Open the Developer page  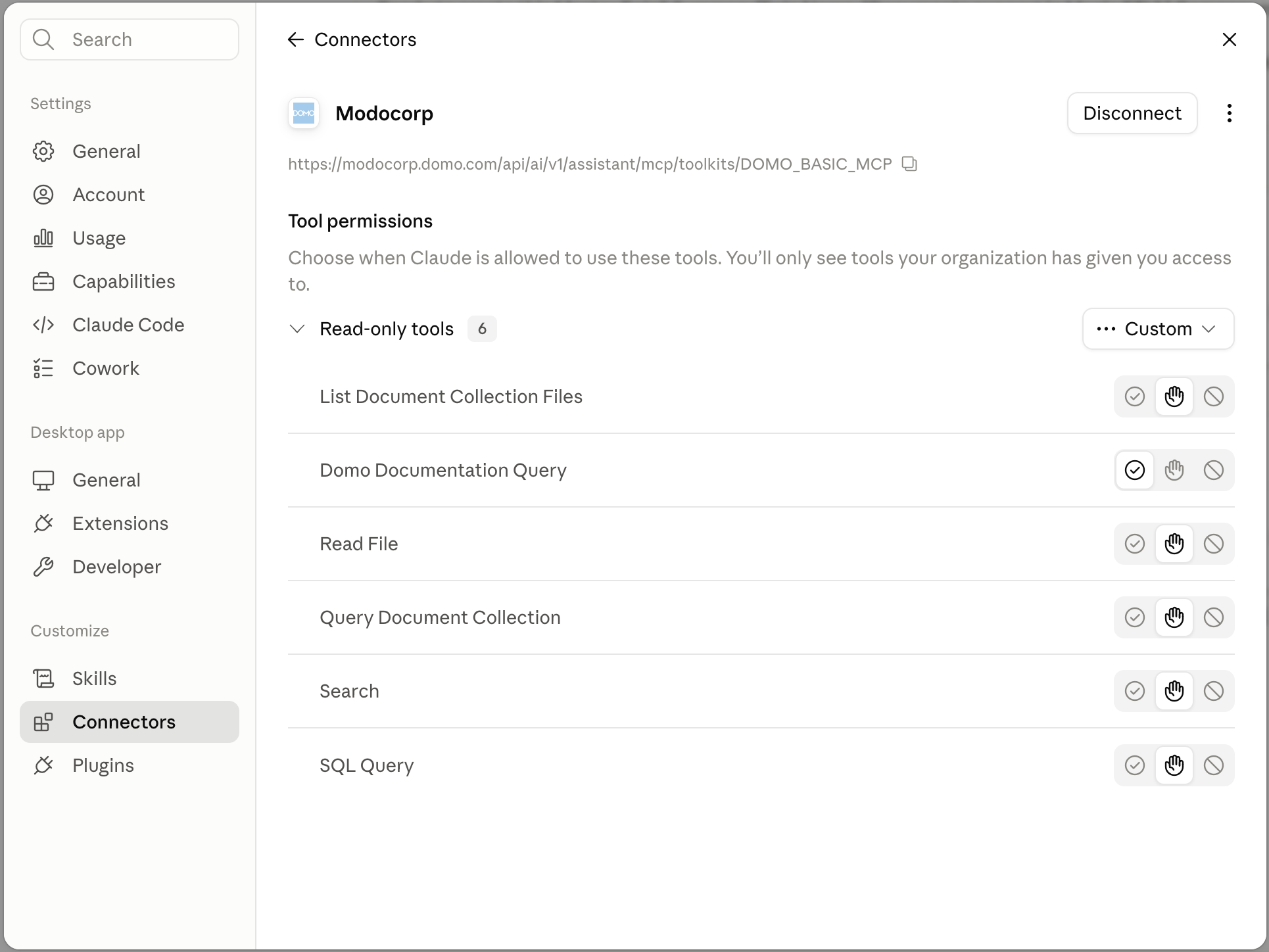pyautogui.click(x=130, y=567)
